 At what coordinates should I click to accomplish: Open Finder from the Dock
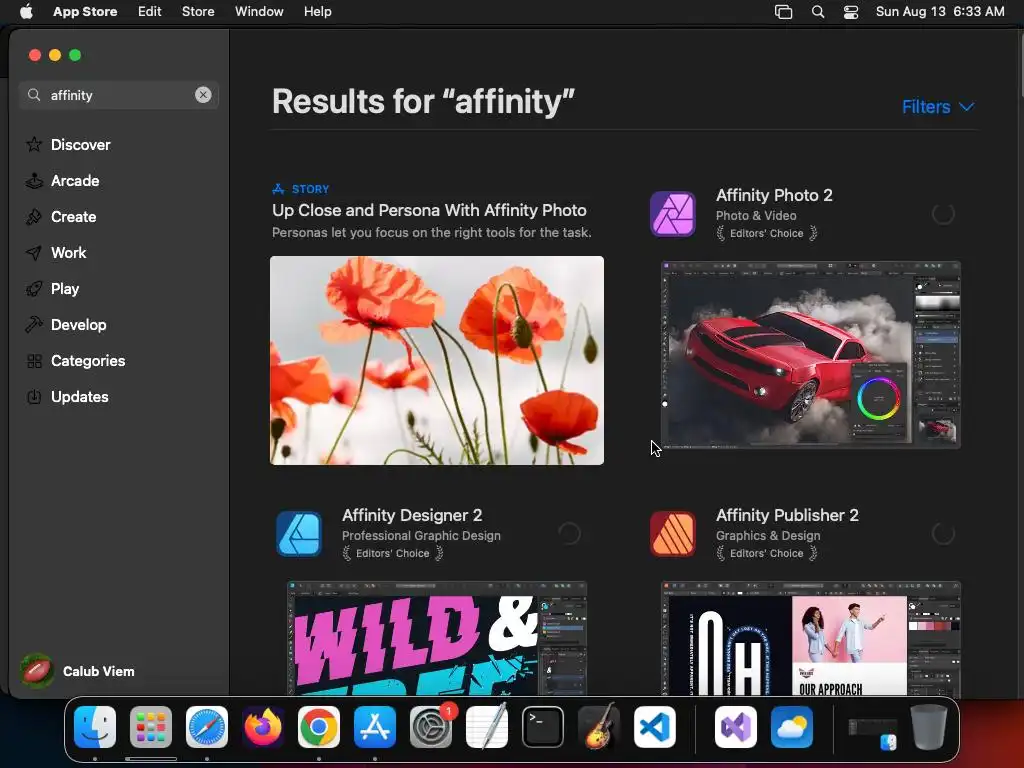[x=95, y=727]
